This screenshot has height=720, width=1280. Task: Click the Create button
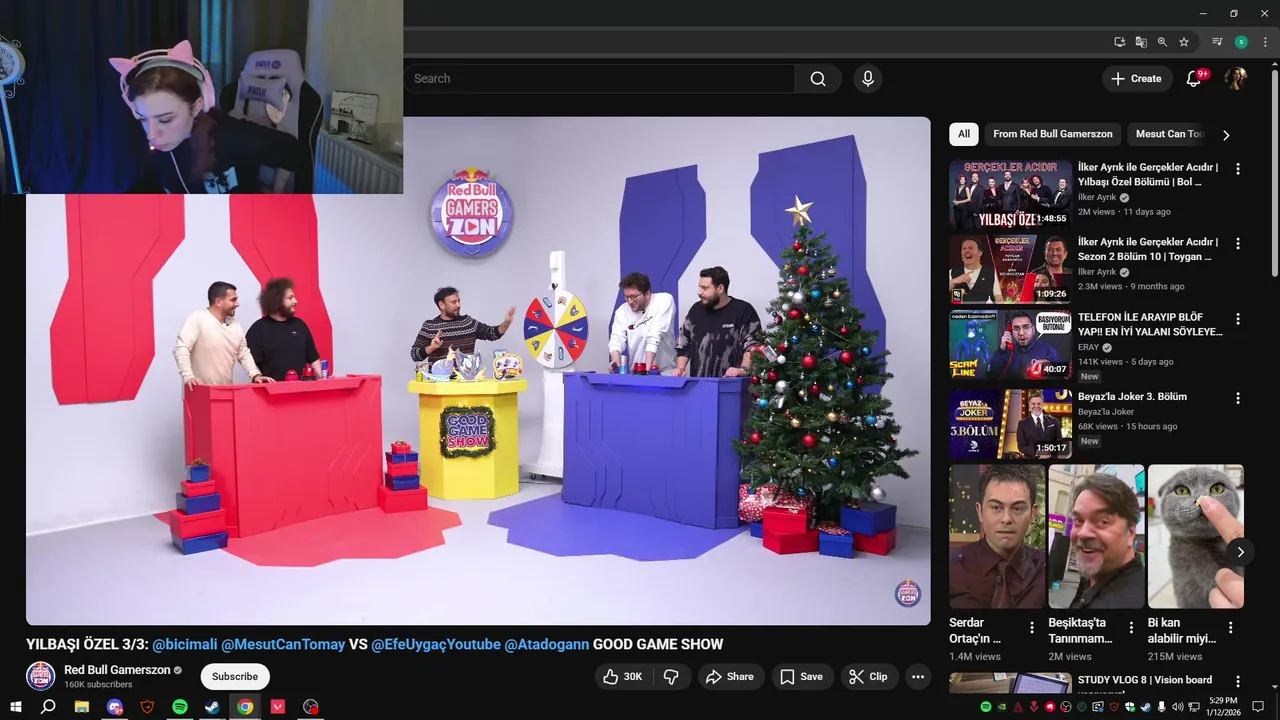(1137, 79)
